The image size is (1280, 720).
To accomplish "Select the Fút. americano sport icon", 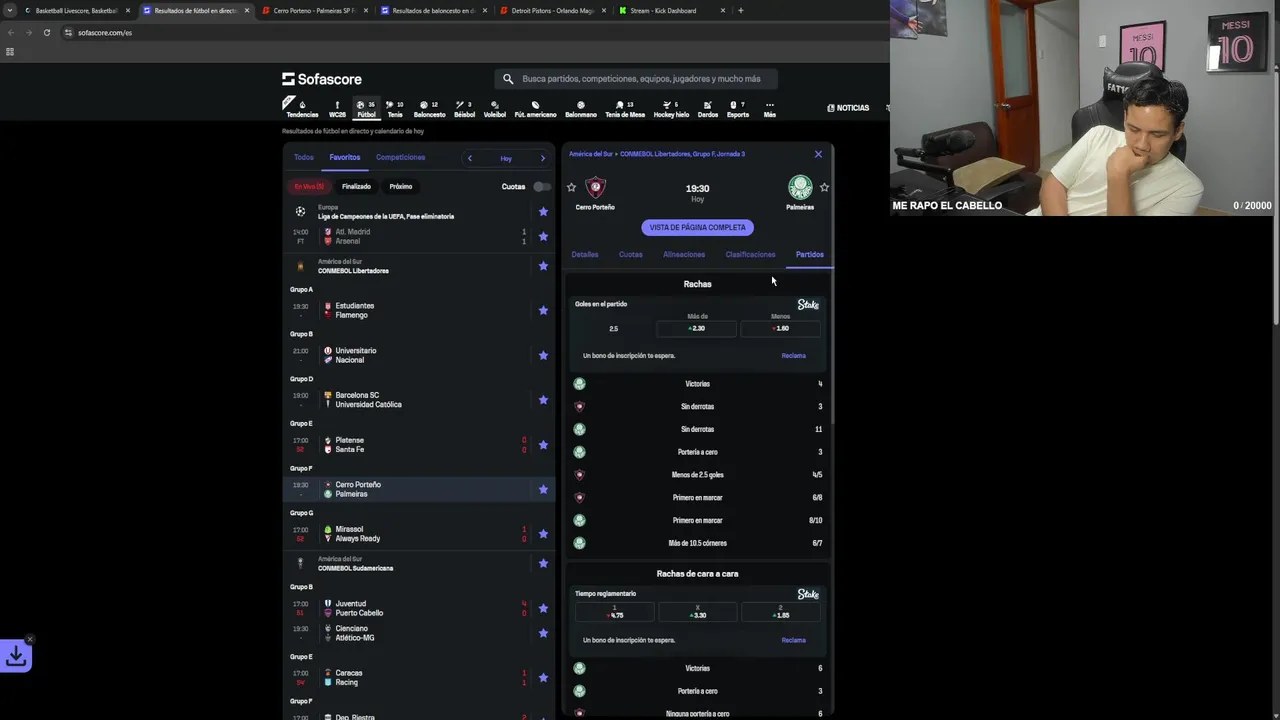I will (x=535, y=109).
